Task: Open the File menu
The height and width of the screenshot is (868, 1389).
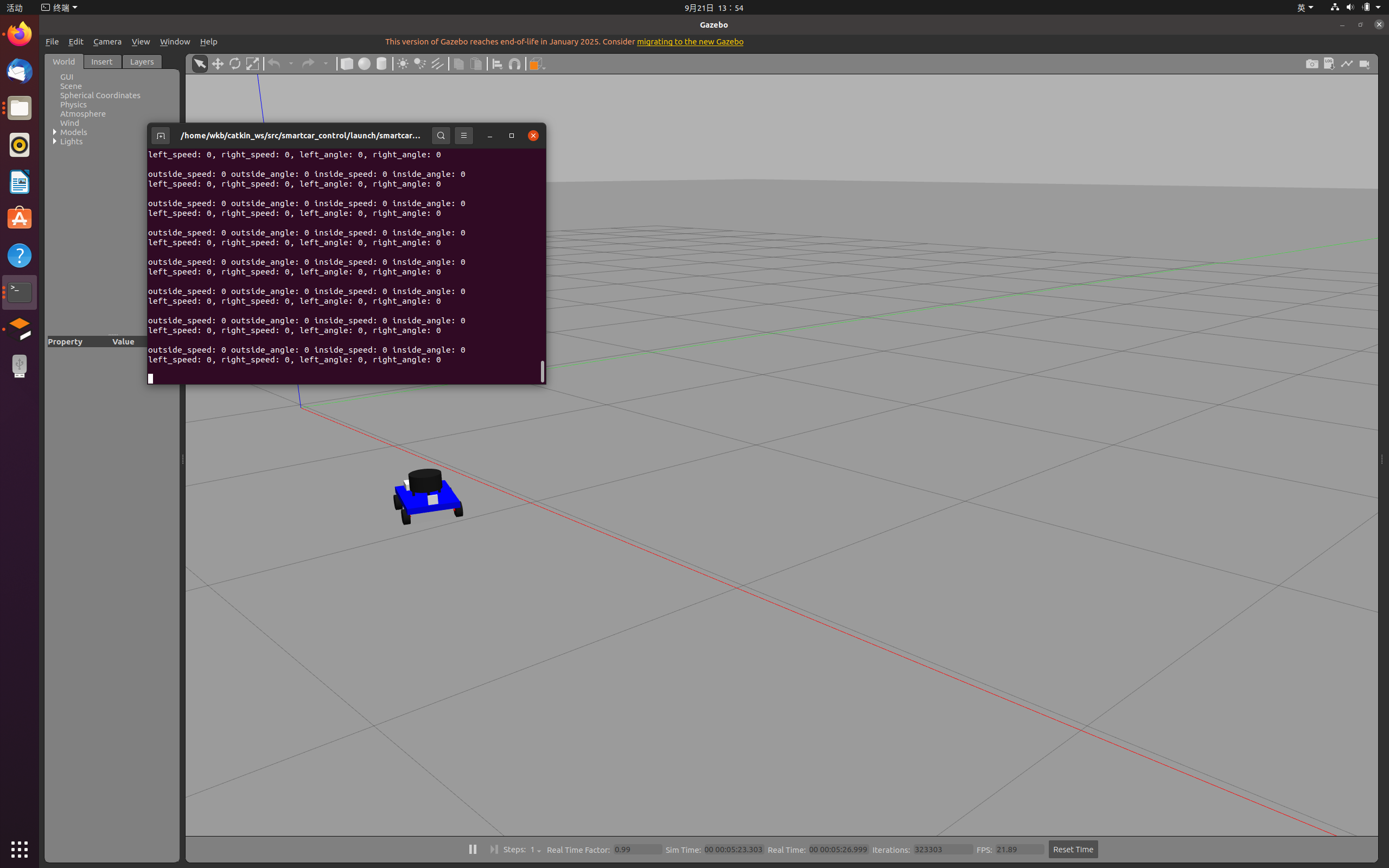Action: (x=52, y=41)
